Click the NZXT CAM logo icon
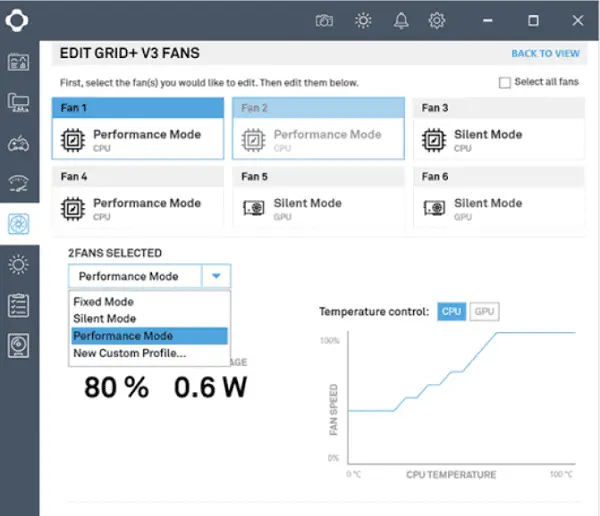The image size is (600, 516). [x=17, y=20]
